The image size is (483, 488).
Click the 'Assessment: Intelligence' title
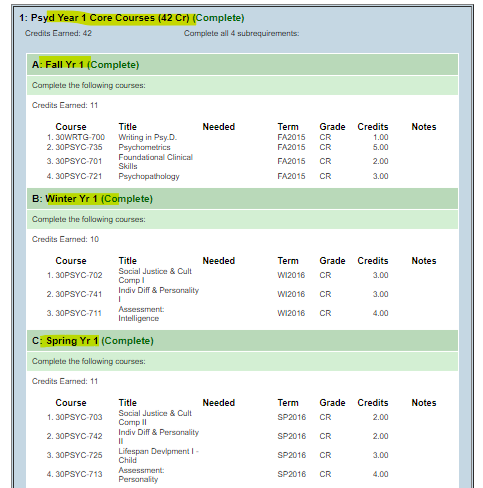(141, 314)
